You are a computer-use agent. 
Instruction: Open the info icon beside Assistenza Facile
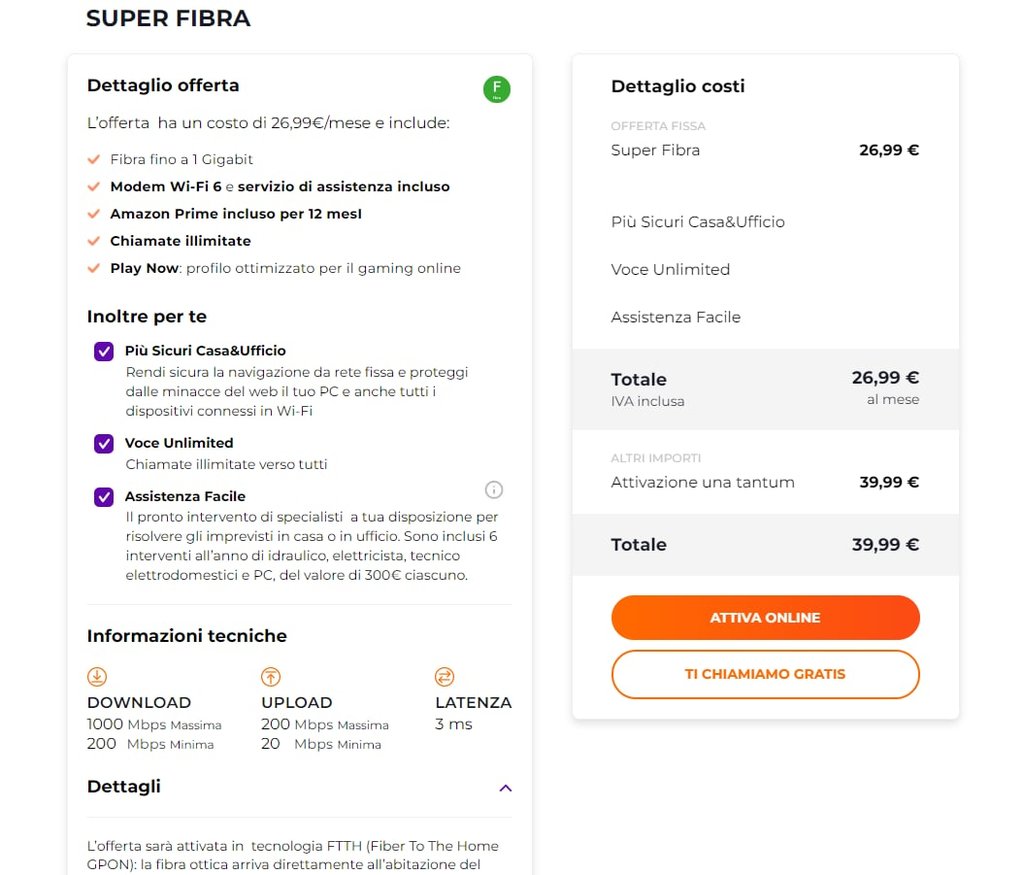(494, 490)
